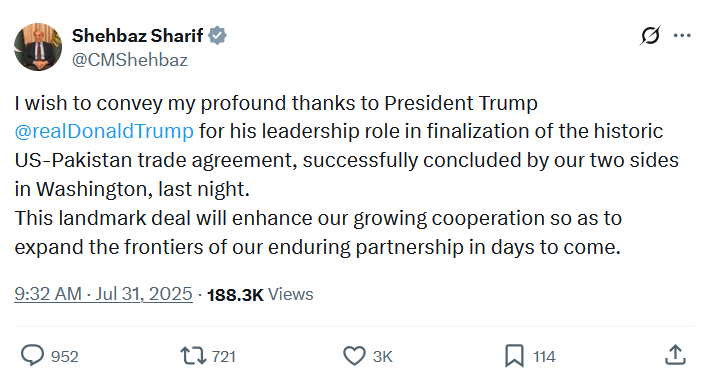Click the blue verified badge

tap(217, 36)
